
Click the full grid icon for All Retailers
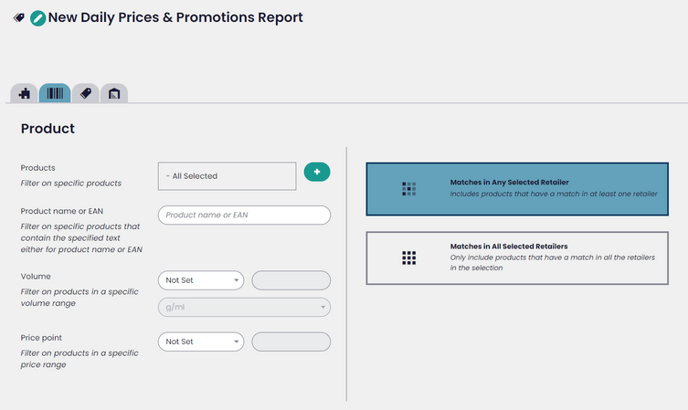[x=409, y=258]
